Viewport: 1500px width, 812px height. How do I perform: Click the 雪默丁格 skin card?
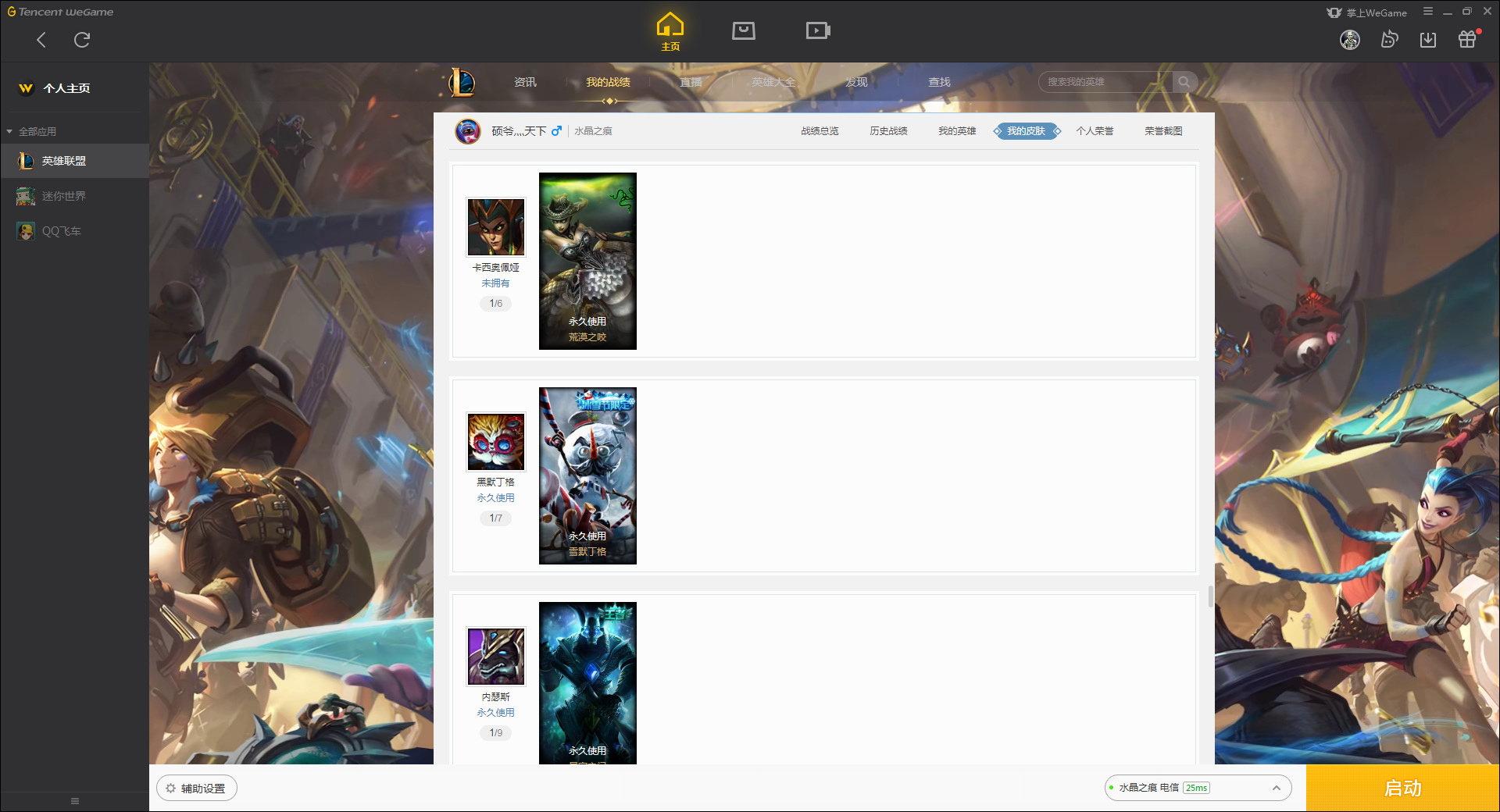(587, 475)
